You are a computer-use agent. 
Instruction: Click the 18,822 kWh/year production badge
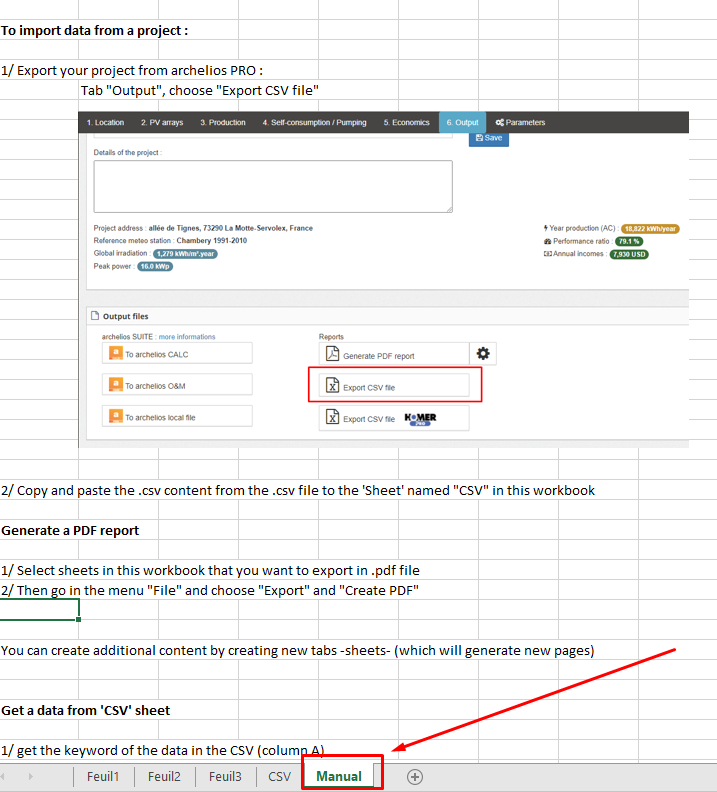(650, 229)
